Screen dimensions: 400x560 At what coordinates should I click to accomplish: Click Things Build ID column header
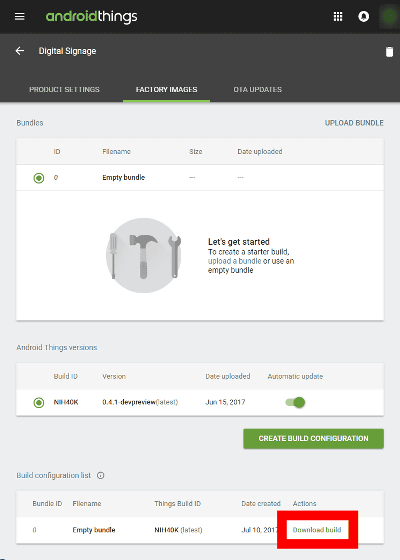(178, 504)
